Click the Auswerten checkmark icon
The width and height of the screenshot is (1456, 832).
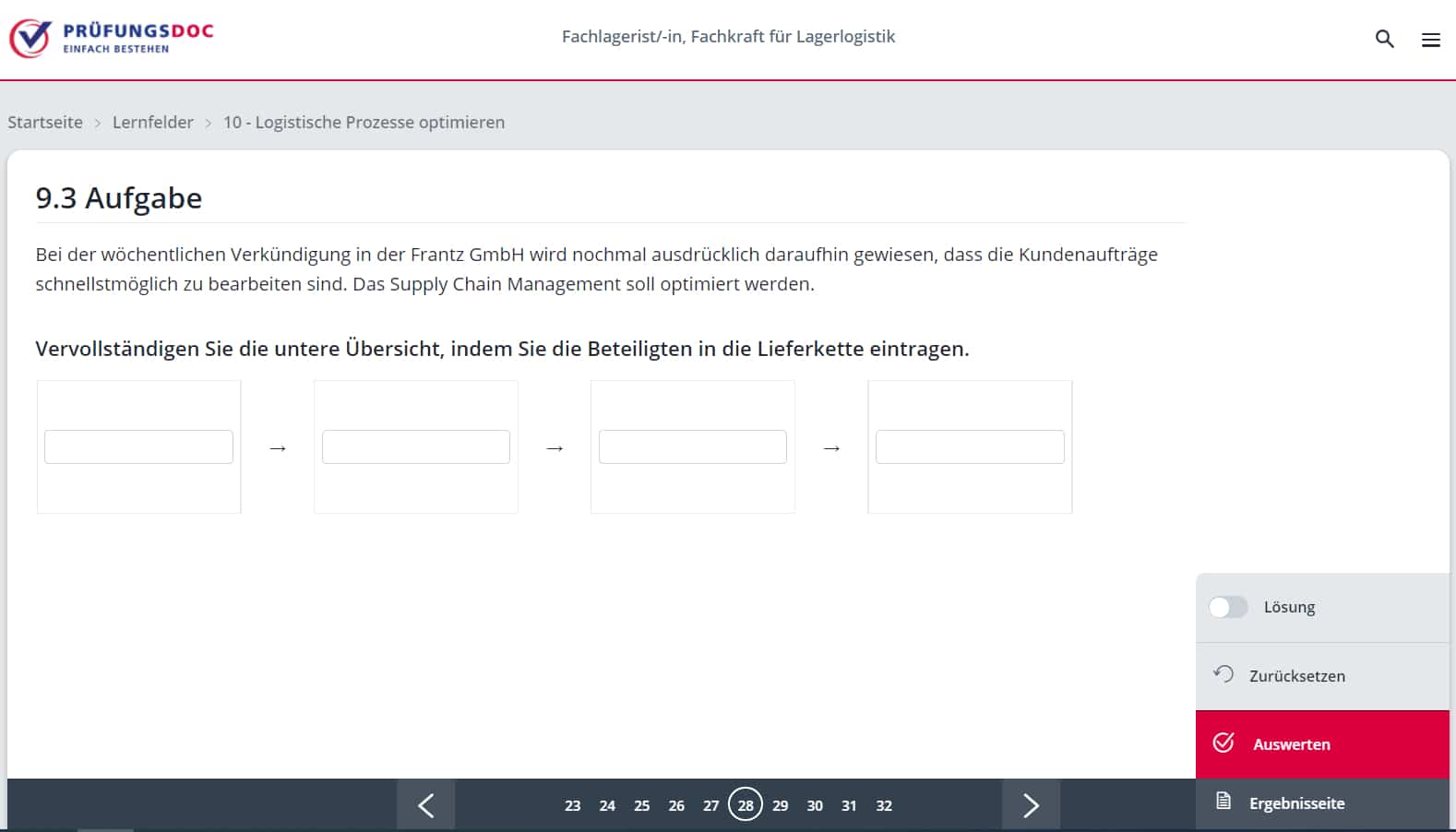pyautogui.click(x=1223, y=743)
